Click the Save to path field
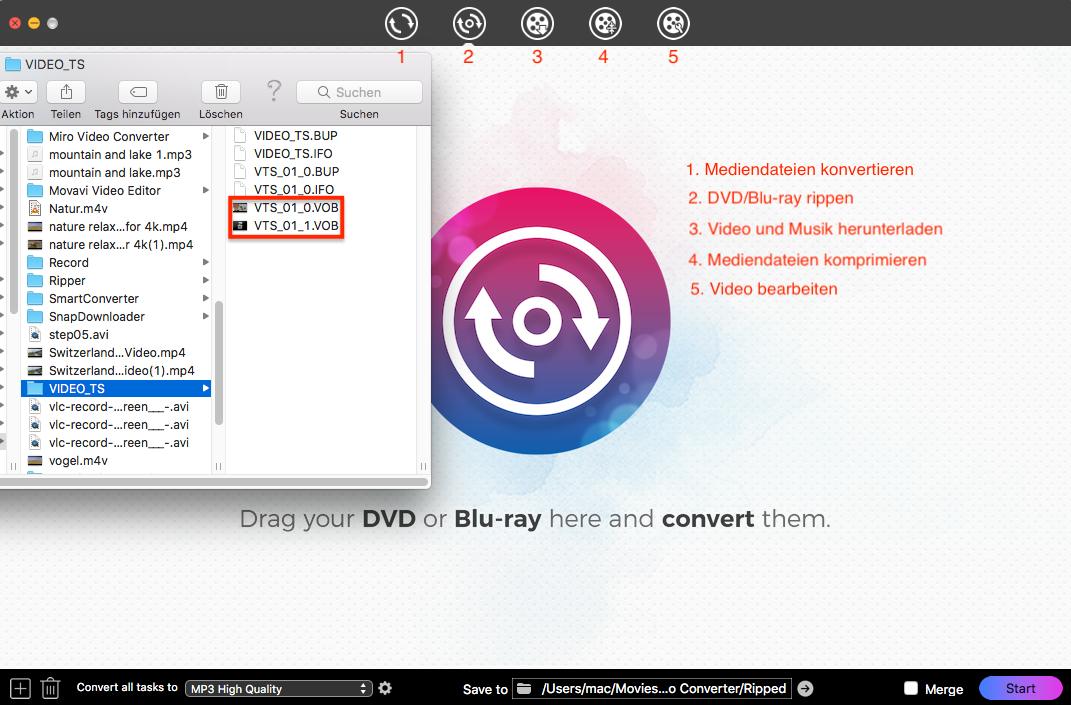The height and width of the screenshot is (705, 1071). pyautogui.click(x=653, y=688)
